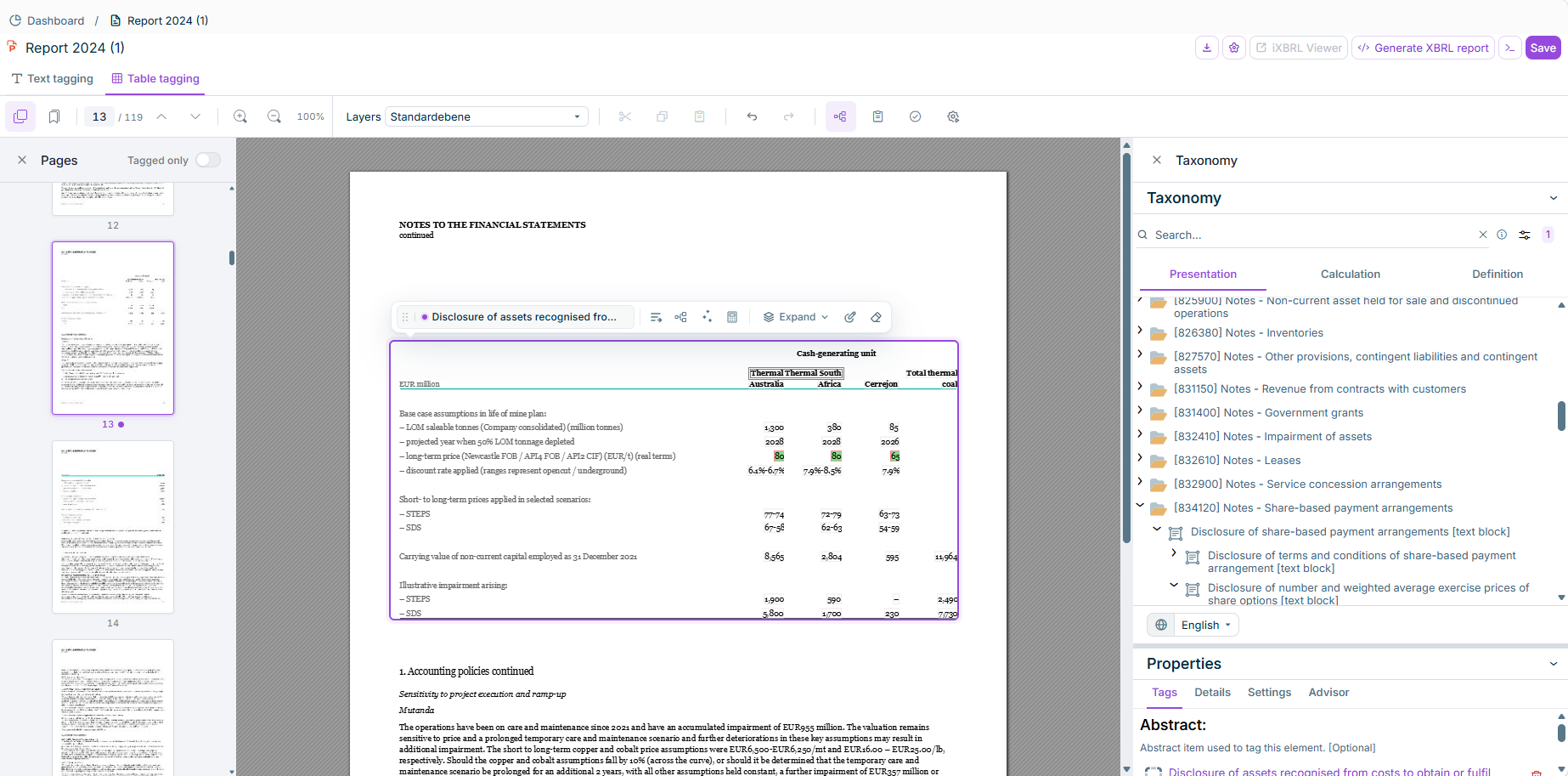Close the Pages panel
The image size is (1568, 776).
22,160
